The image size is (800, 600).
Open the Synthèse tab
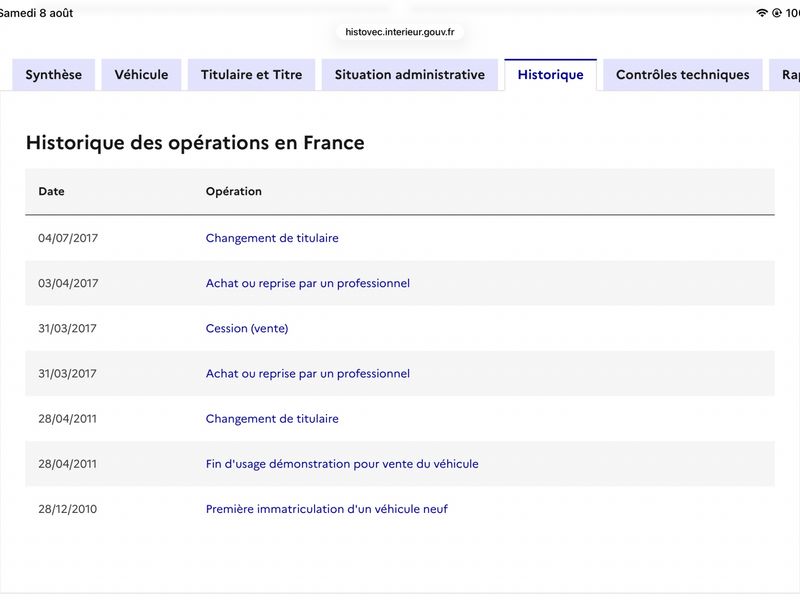[x=54, y=74]
